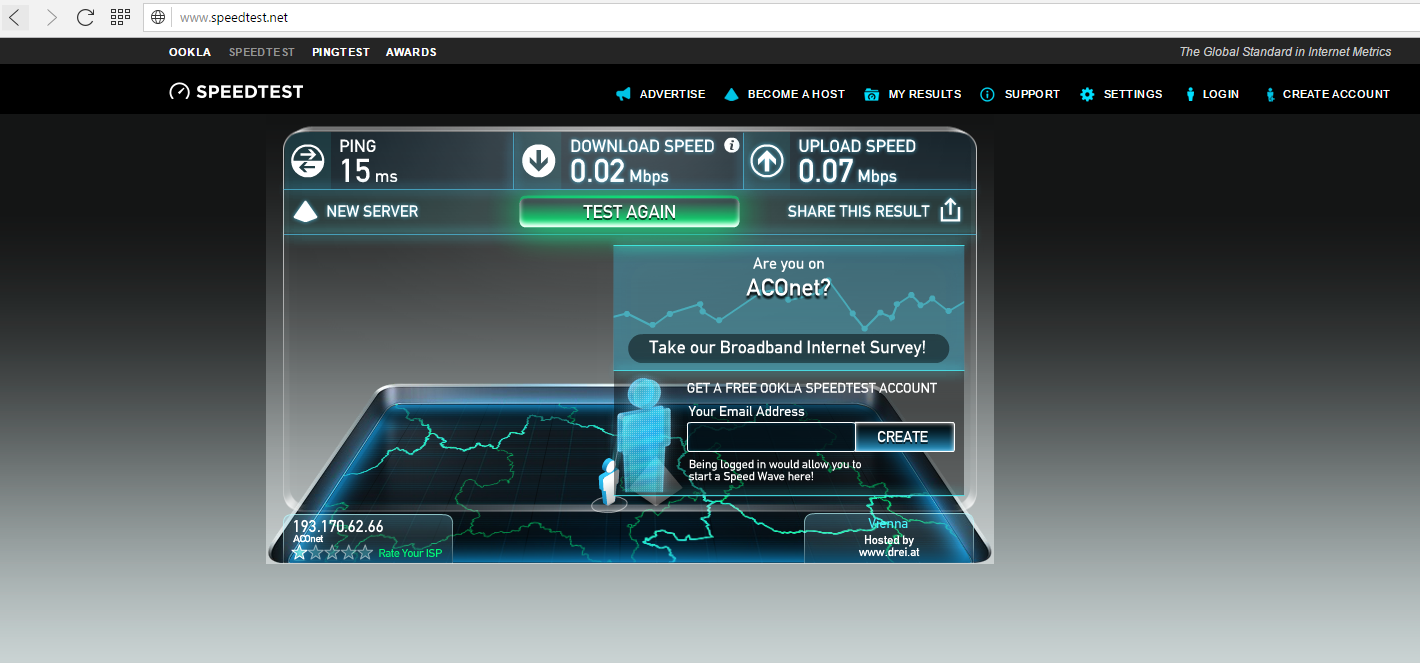Click the CREATE account button

903,437
